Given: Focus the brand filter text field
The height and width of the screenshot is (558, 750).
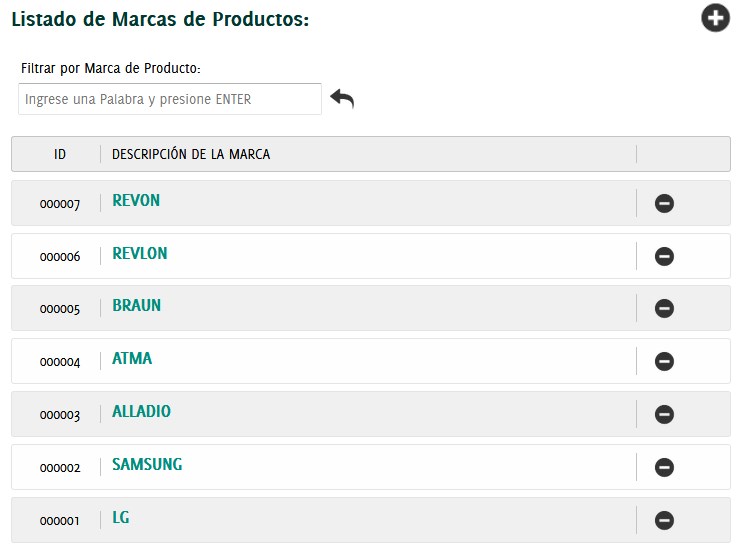Looking at the screenshot, I should (x=170, y=99).
